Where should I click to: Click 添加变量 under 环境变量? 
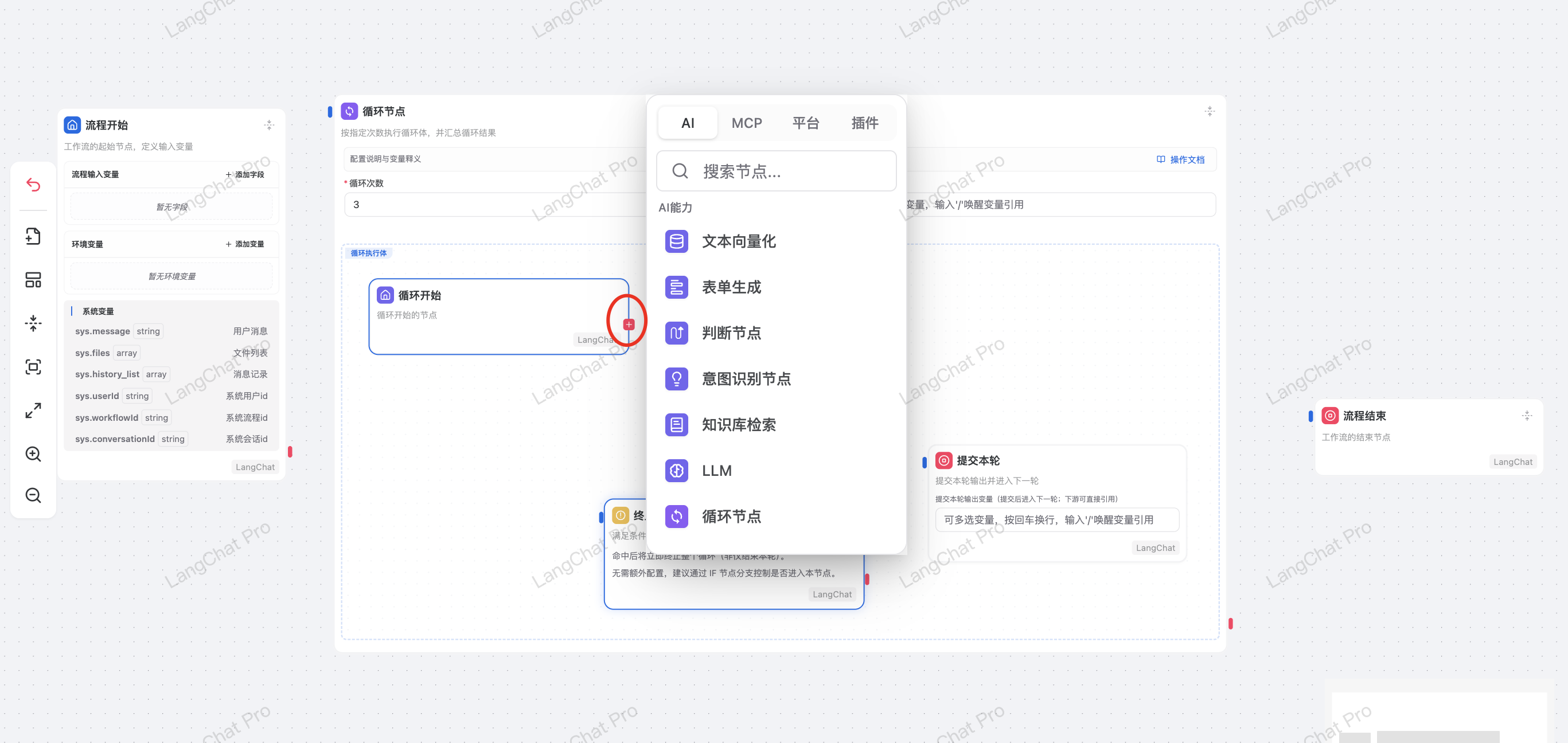click(x=245, y=244)
